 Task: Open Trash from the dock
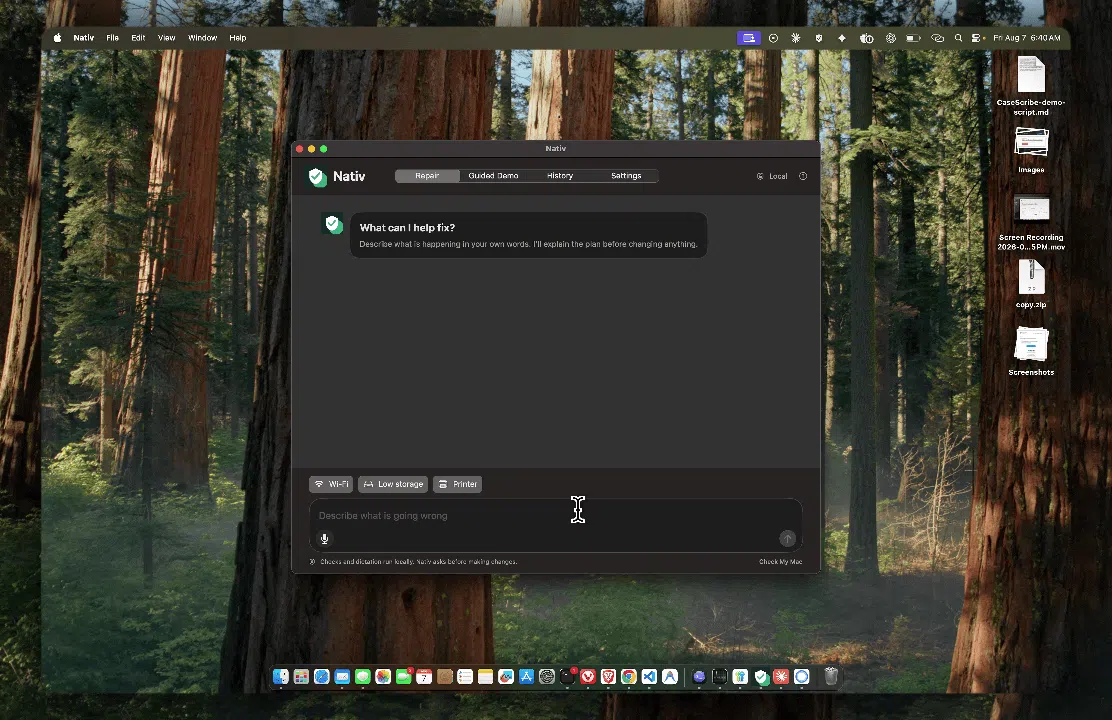point(831,677)
